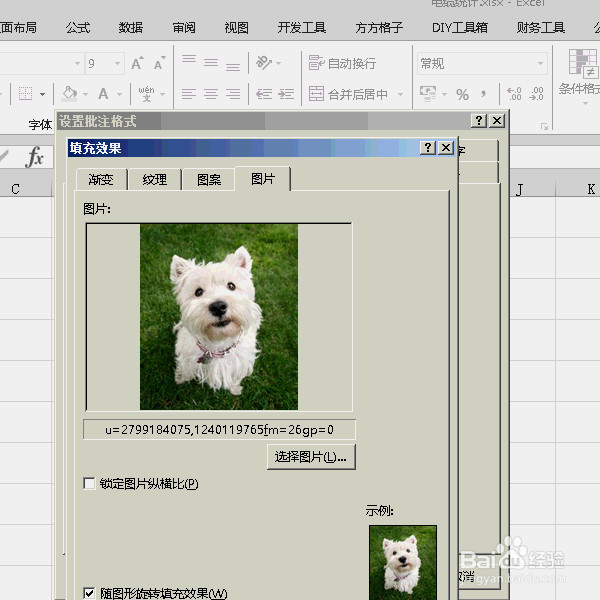This screenshot has height=600, width=600.
Task: Click the fill color bucket icon
Action: pos(70,94)
